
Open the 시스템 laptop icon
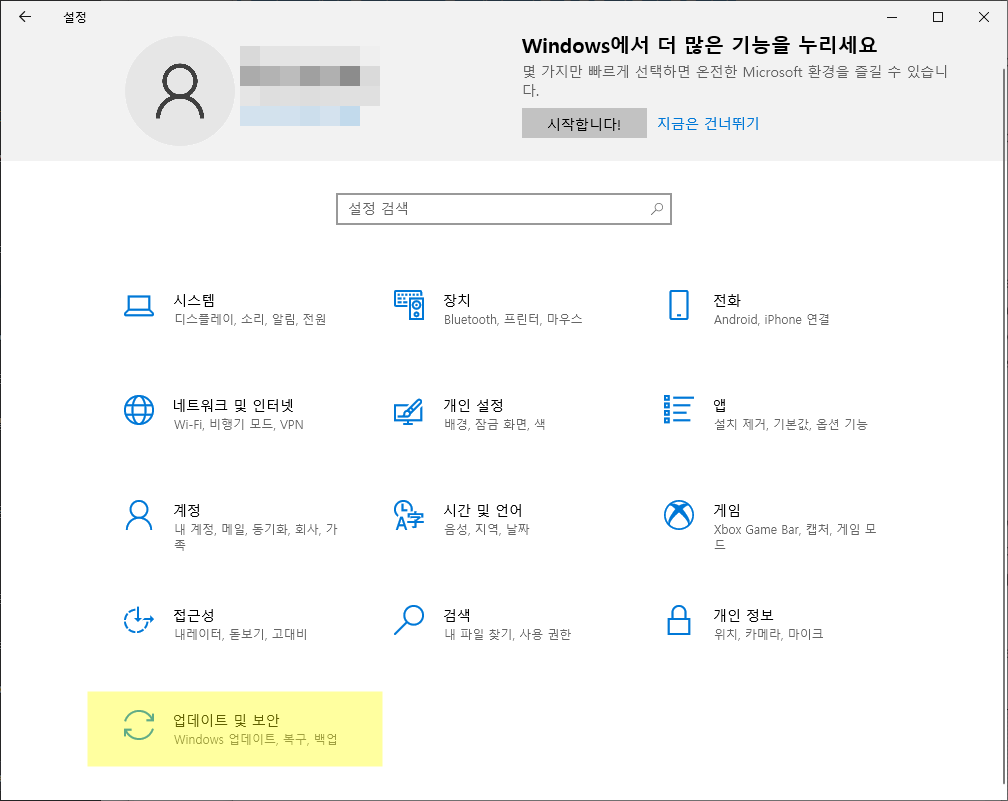(x=139, y=306)
